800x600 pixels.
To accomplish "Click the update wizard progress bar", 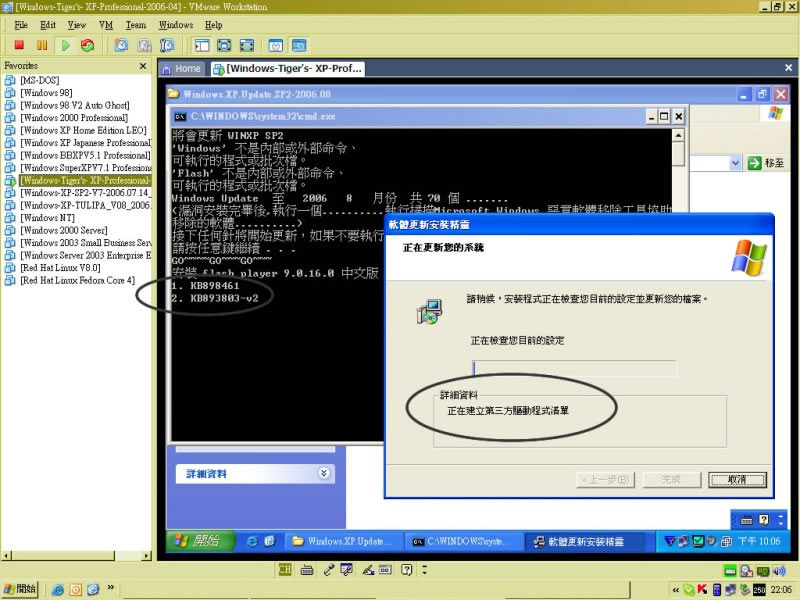I will pyautogui.click(x=575, y=368).
